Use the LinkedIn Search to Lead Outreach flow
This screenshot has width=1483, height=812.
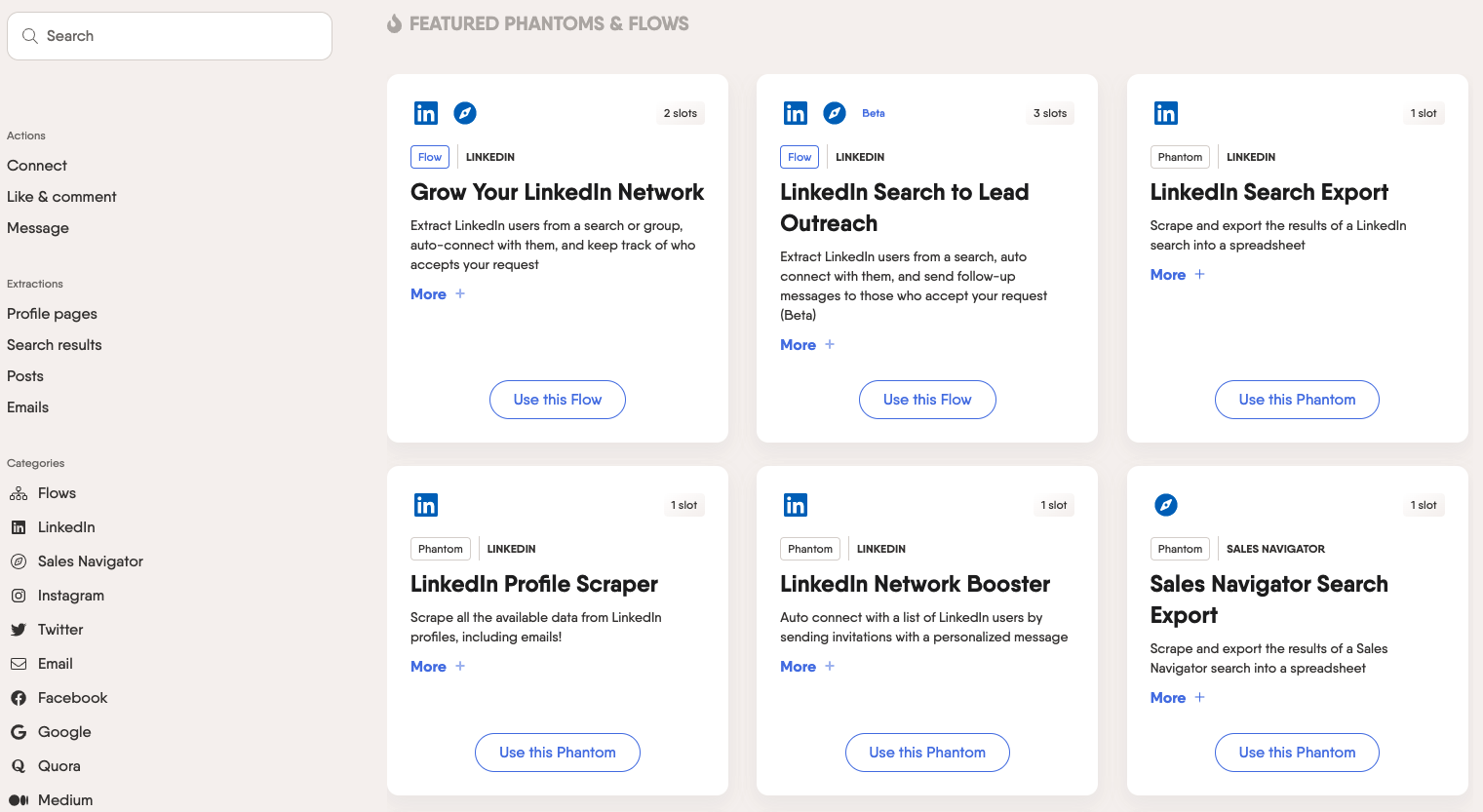[927, 400]
